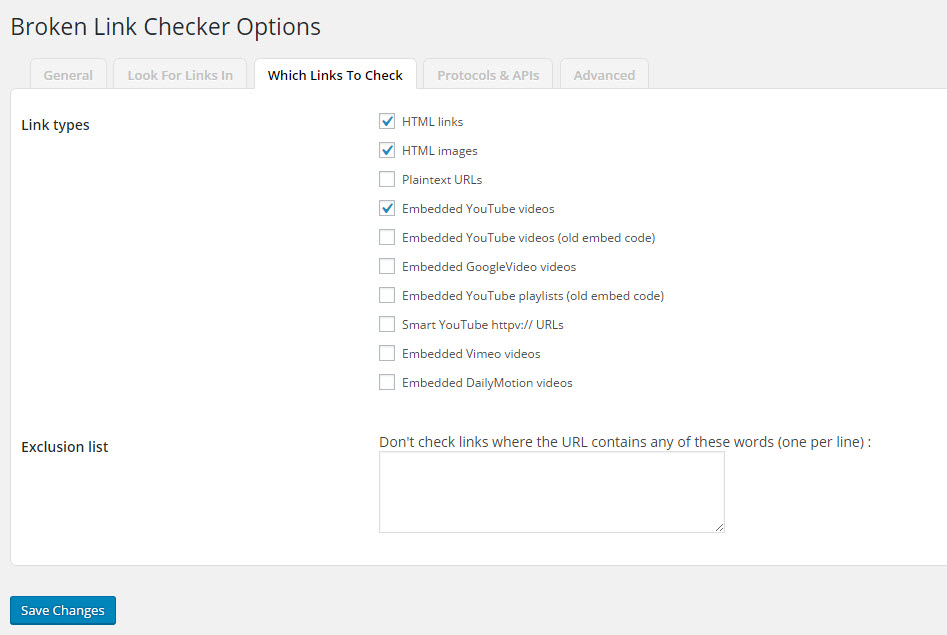Go to the Protocols & APIs tab
947x635 pixels.
(x=488, y=75)
